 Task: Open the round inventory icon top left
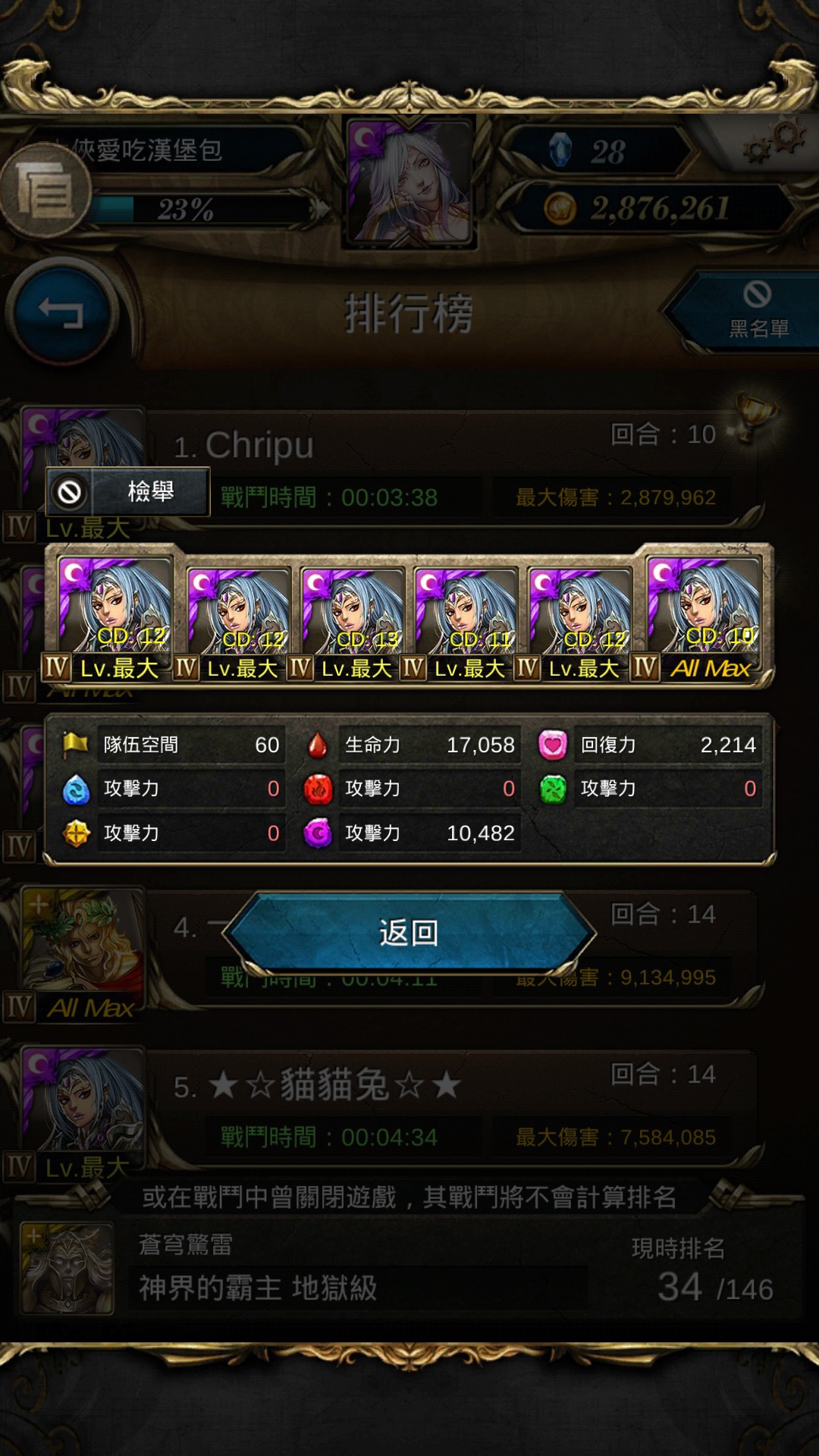tap(46, 190)
